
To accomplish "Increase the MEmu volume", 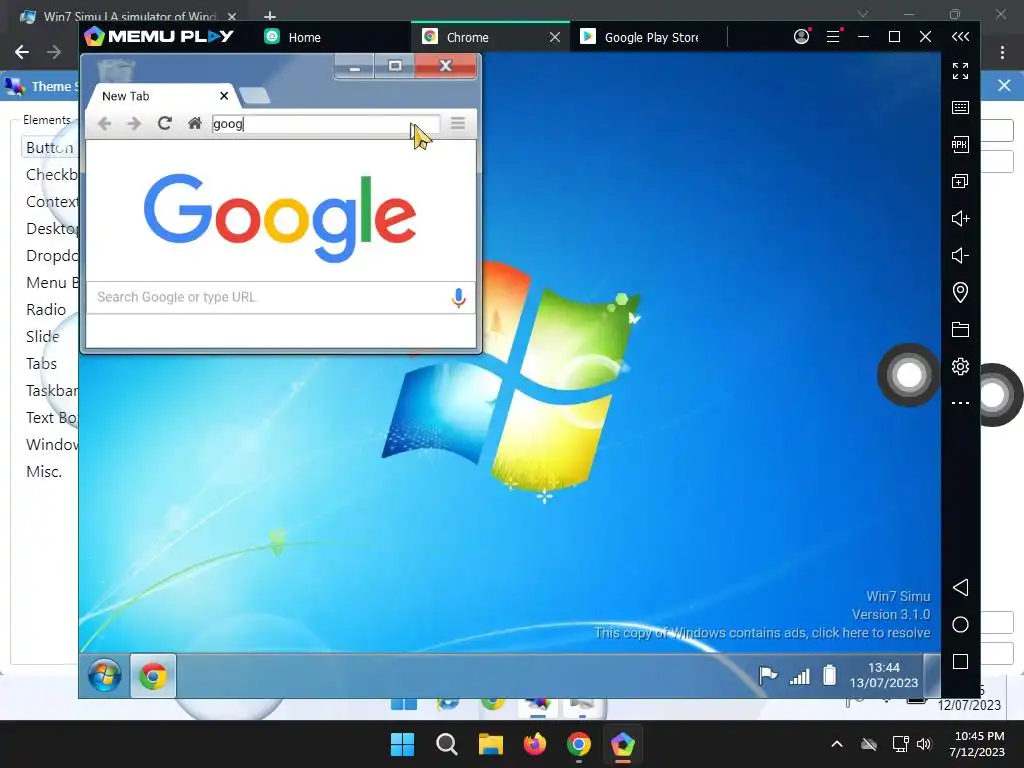I will coord(960,218).
